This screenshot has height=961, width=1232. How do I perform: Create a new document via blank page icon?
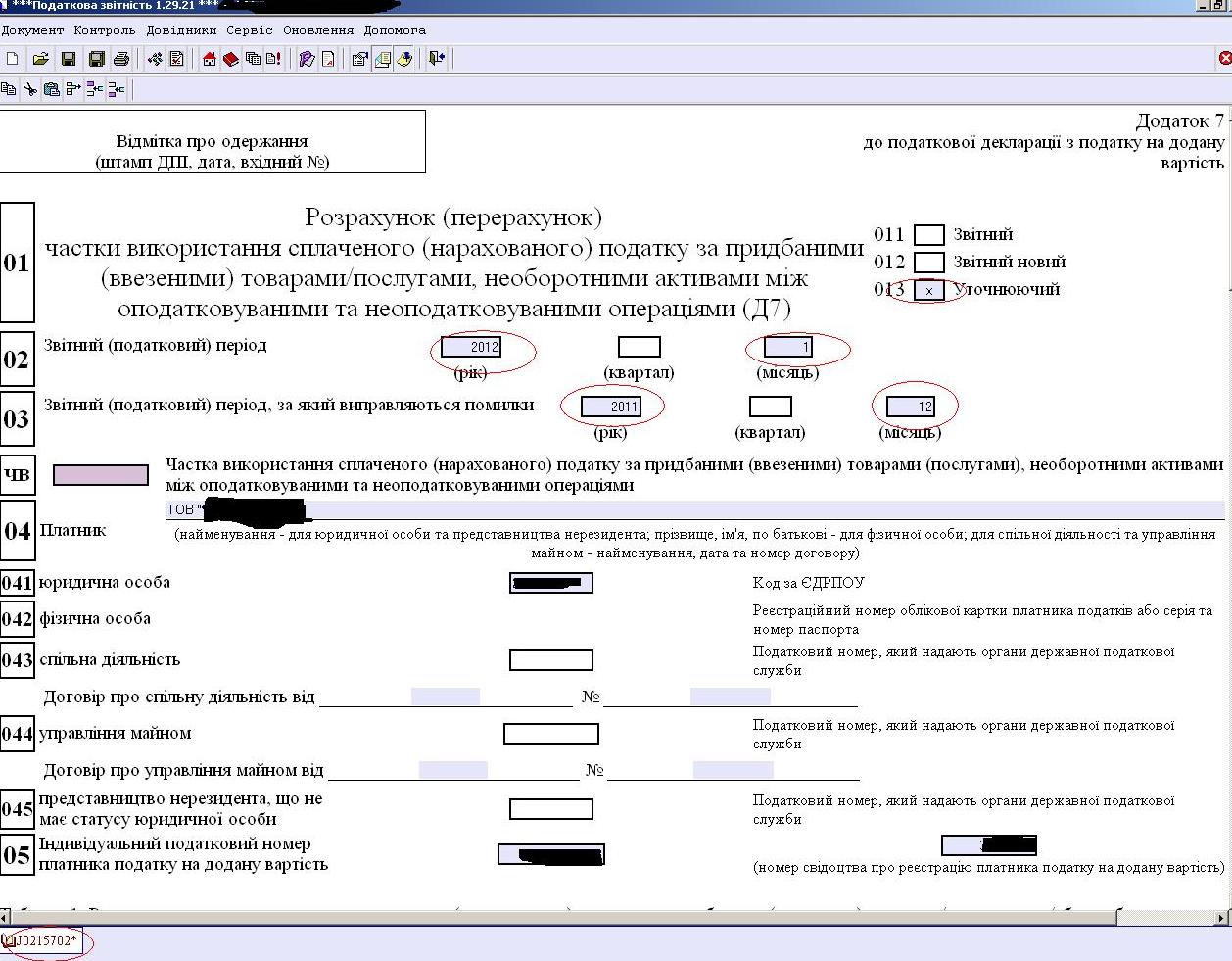point(13,59)
